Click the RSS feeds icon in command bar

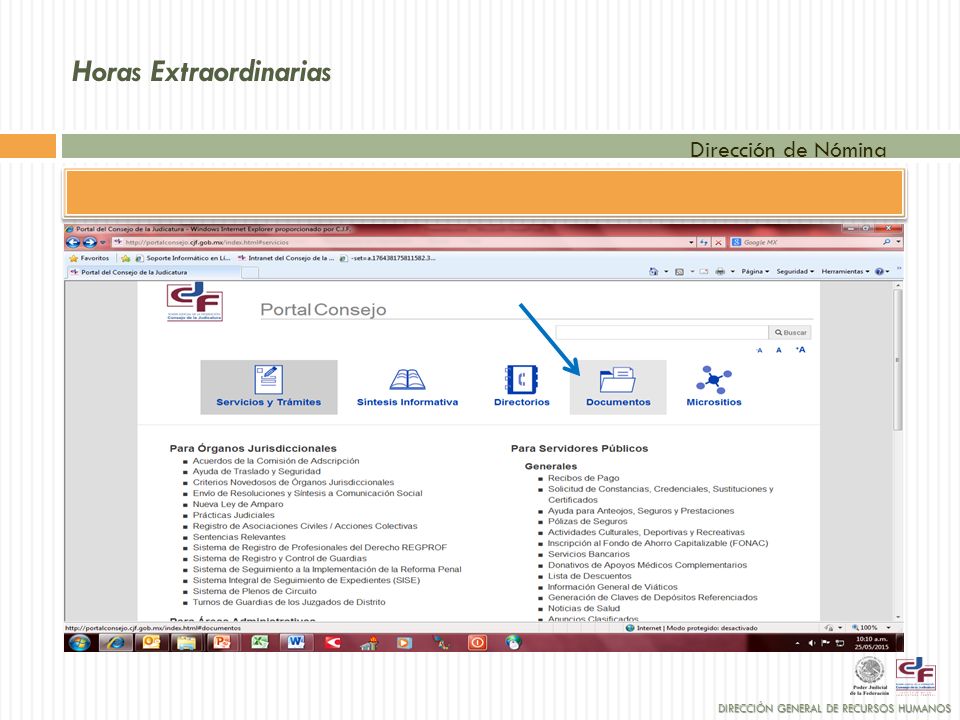click(x=679, y=271)
